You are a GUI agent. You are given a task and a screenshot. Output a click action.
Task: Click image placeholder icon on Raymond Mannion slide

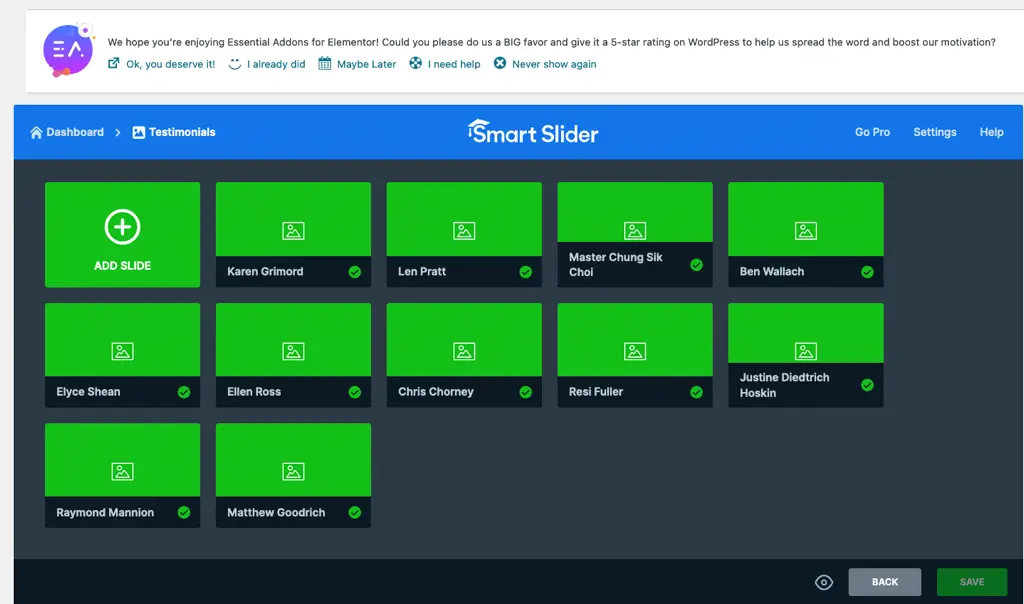pyautogui.click(x=122, y=471)
